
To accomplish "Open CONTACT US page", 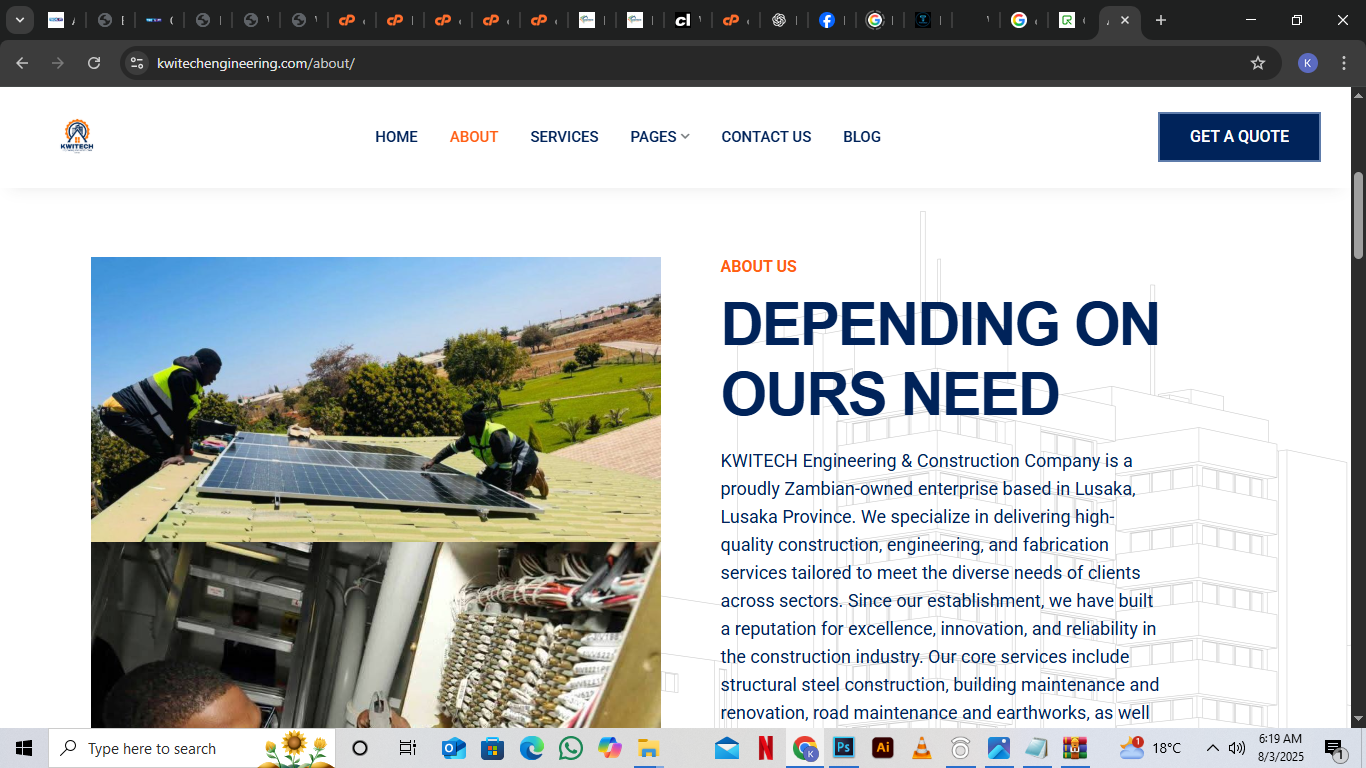I will [x=766, y=137].
